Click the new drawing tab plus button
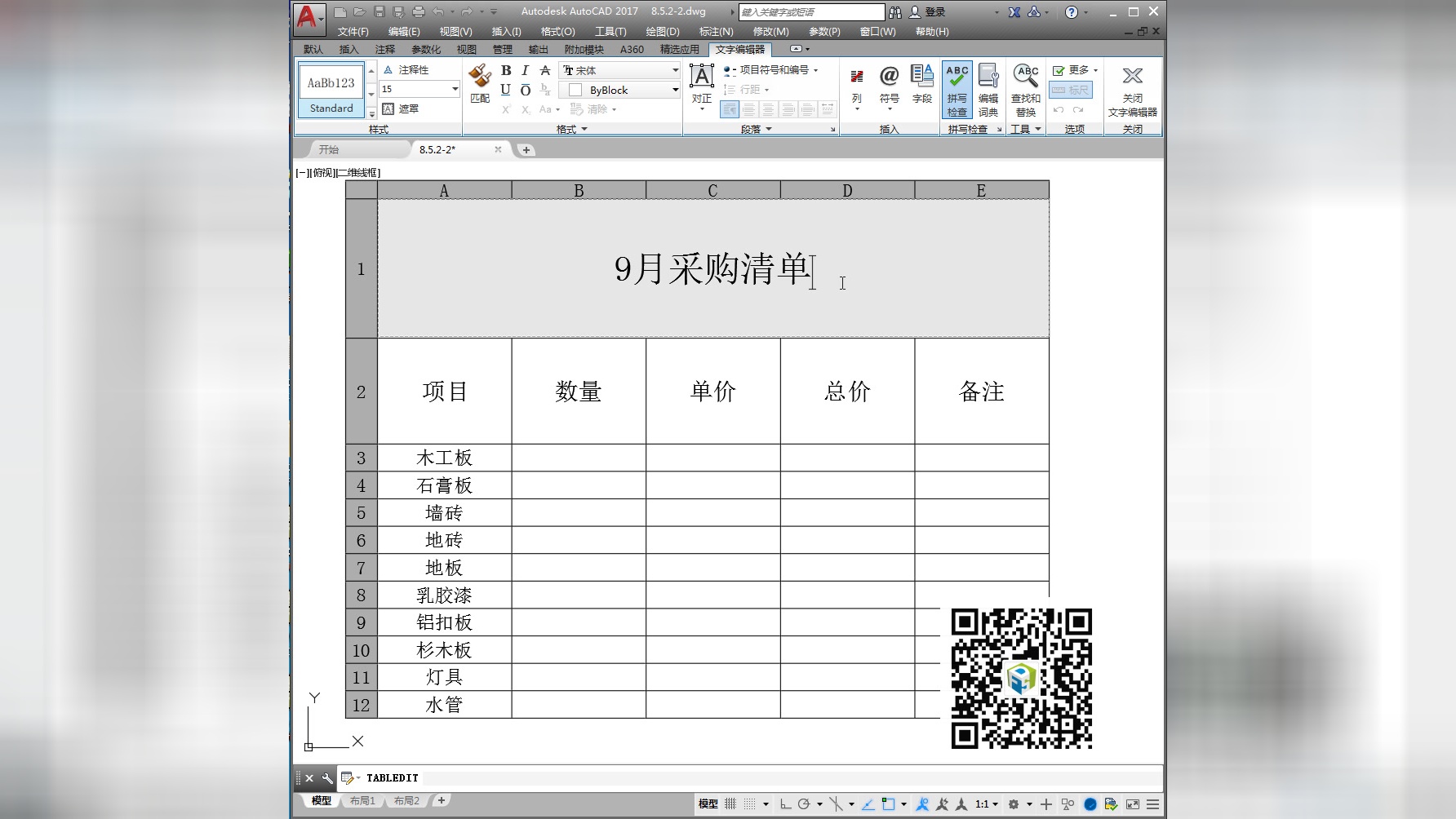The image size is (1456, 819). point(526,150)
